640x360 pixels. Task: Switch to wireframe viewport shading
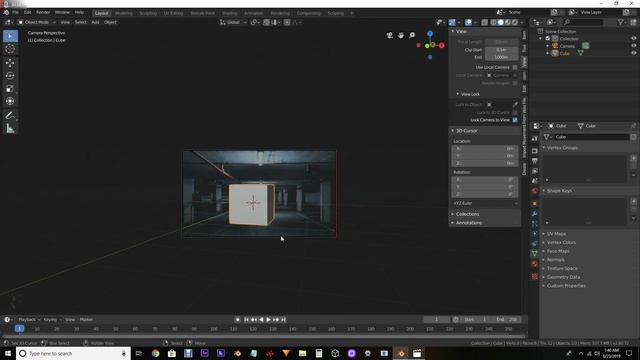pos(493,22)
